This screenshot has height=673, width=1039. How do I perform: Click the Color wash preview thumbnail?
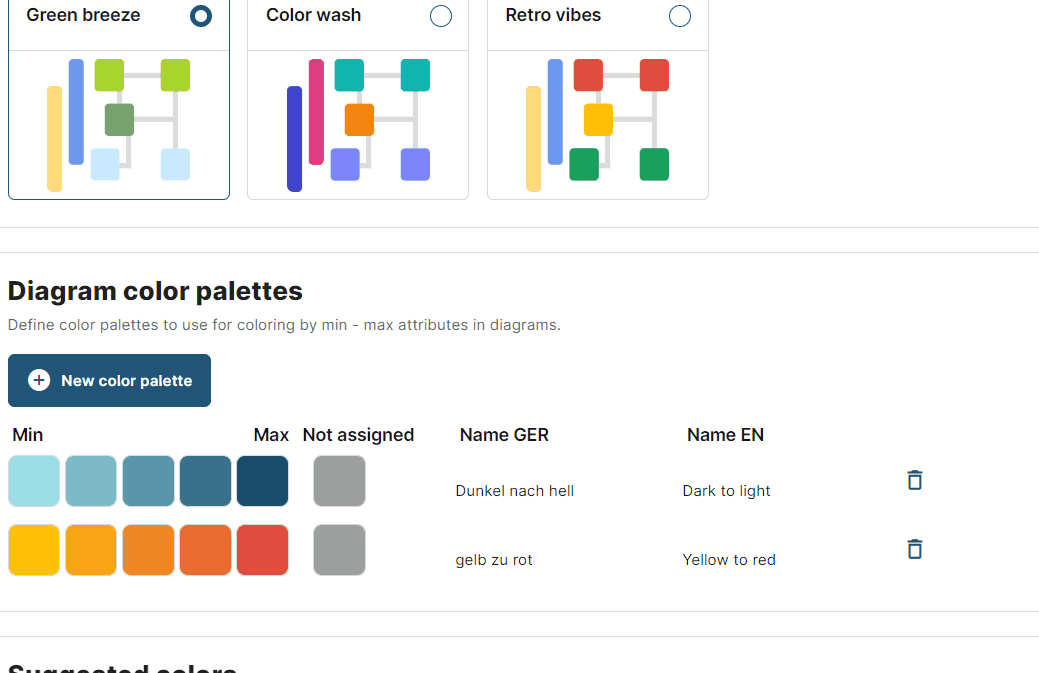click(357, 122)
